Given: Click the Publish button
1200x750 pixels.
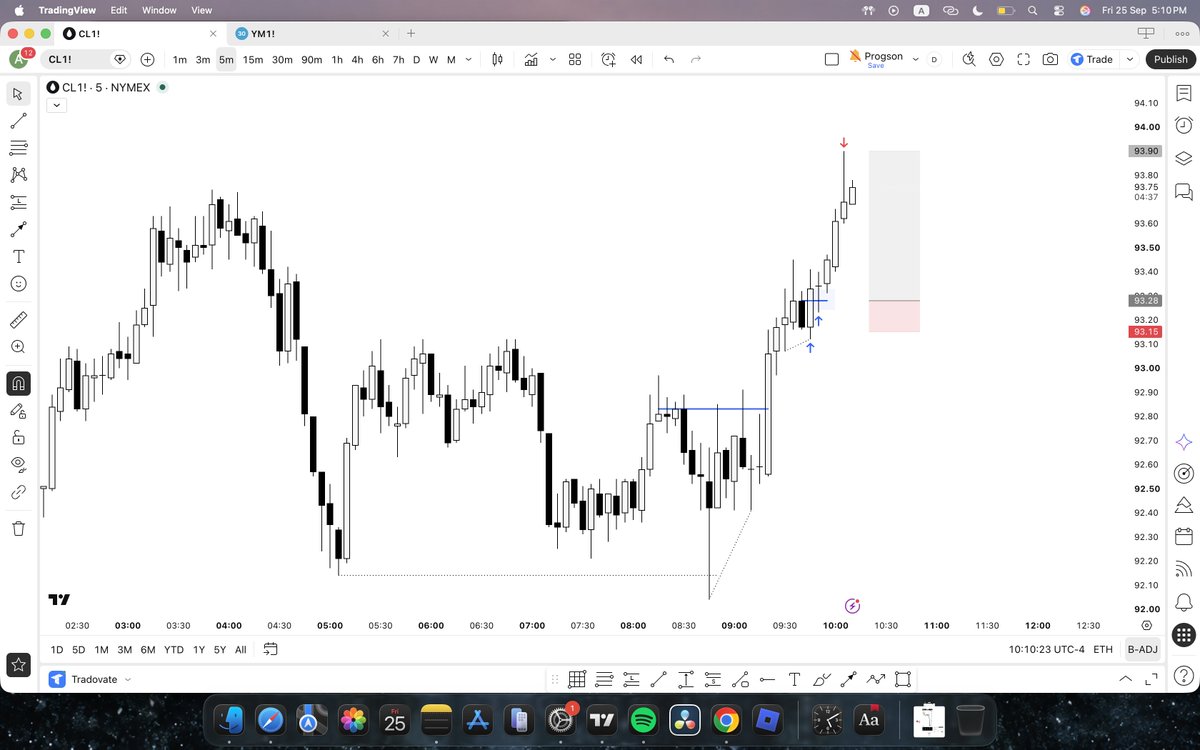Looking at the screenshot, I should [1170, 60].
